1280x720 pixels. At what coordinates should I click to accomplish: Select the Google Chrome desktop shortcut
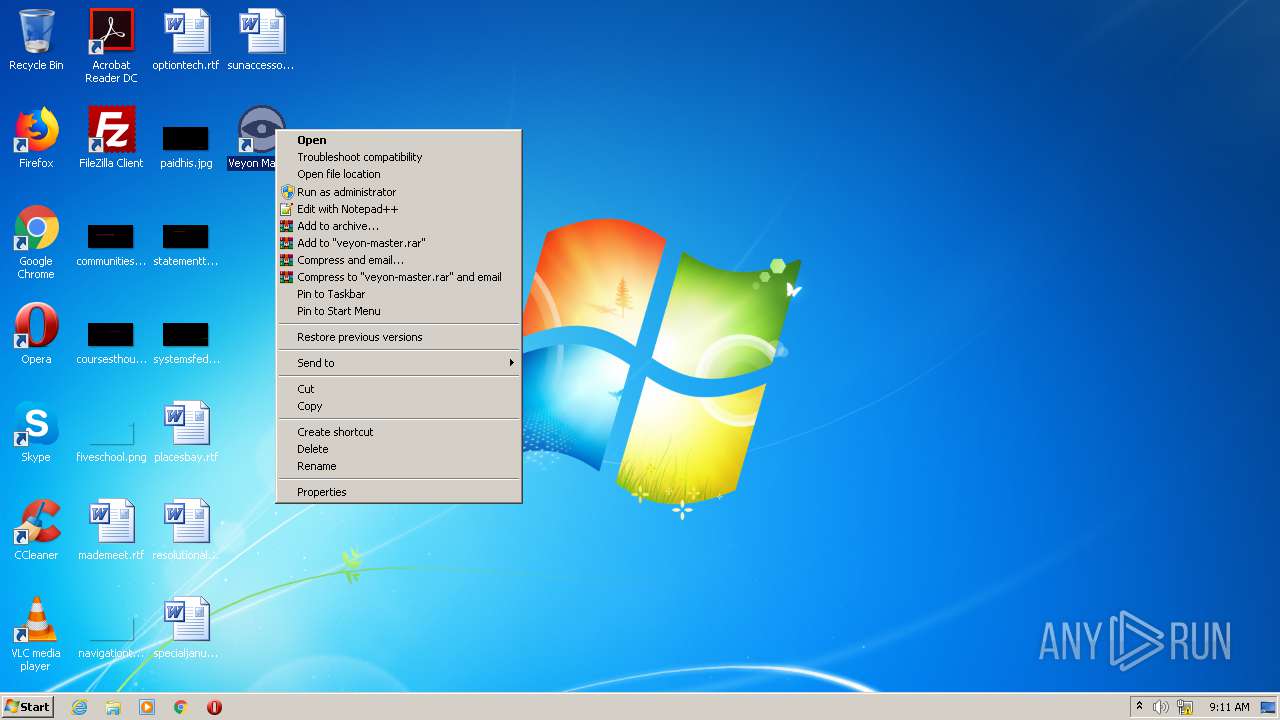click(x=36, y=242)
